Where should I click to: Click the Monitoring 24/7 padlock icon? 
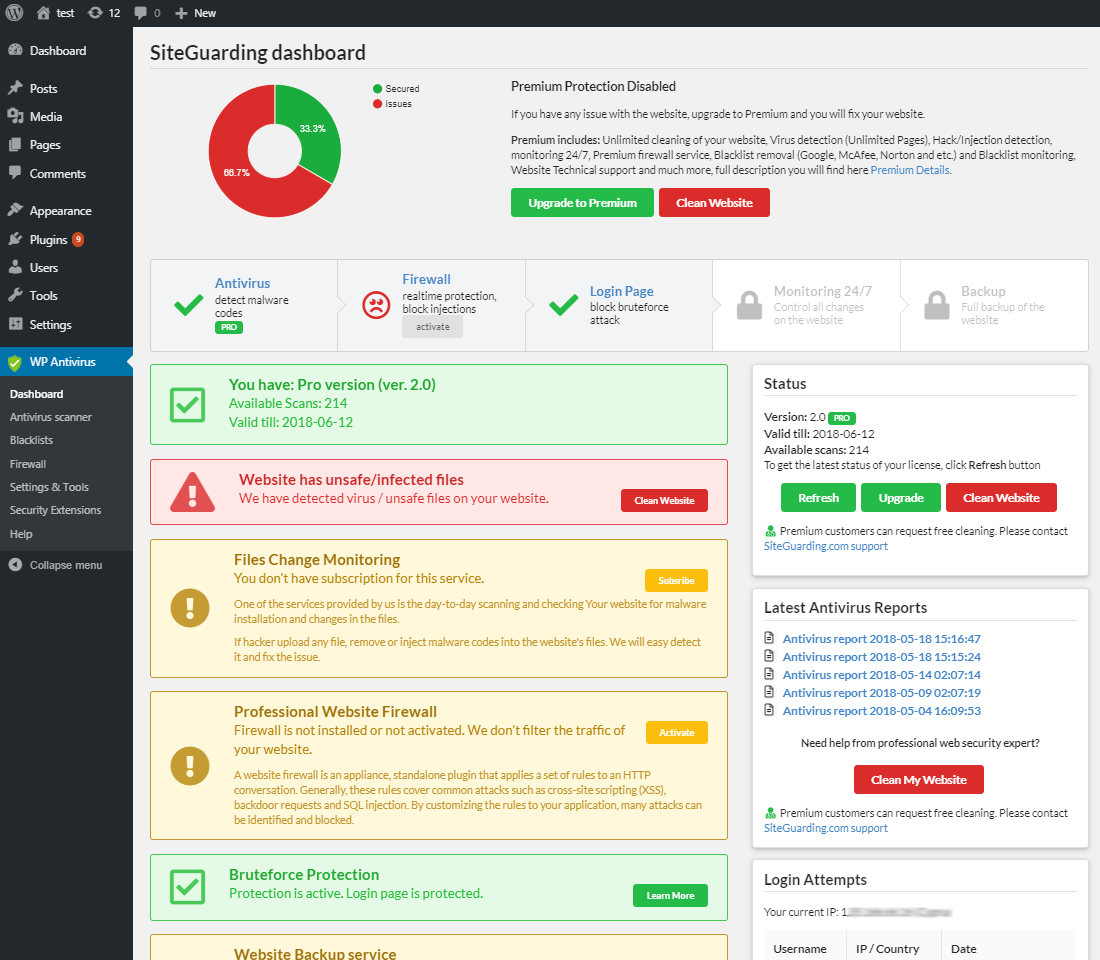click(x=749, y=305)
